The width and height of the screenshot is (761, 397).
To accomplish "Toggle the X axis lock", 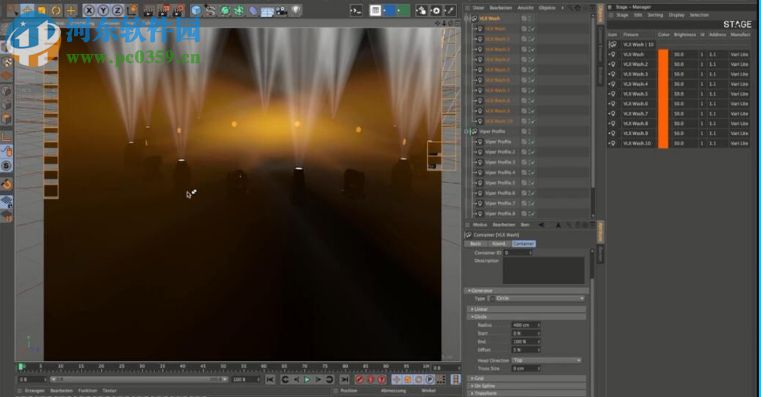I will [x=89, y=10].
